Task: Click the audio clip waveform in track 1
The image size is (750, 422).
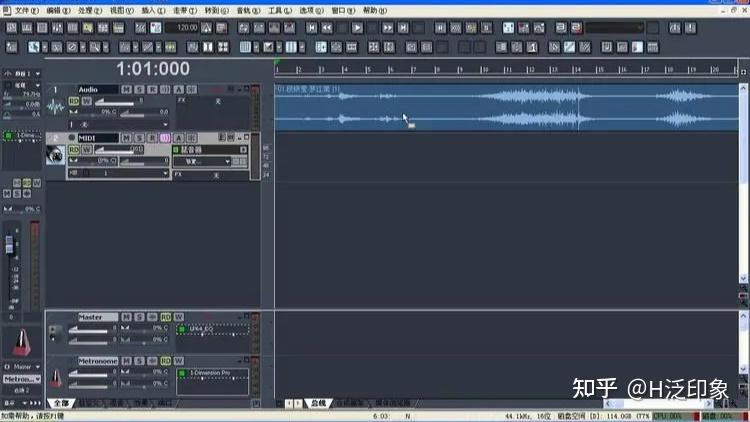Action: 507,108
